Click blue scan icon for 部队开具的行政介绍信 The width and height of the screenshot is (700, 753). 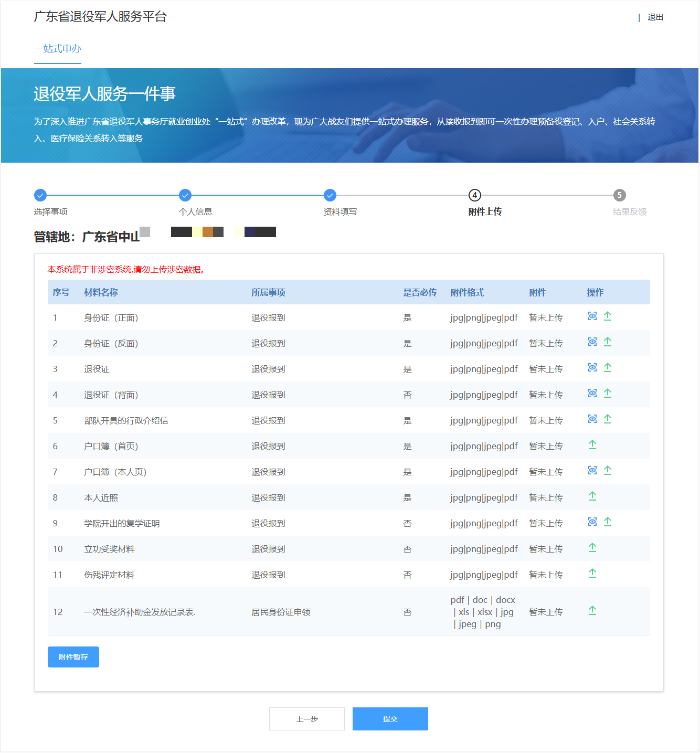coord(592,419)
